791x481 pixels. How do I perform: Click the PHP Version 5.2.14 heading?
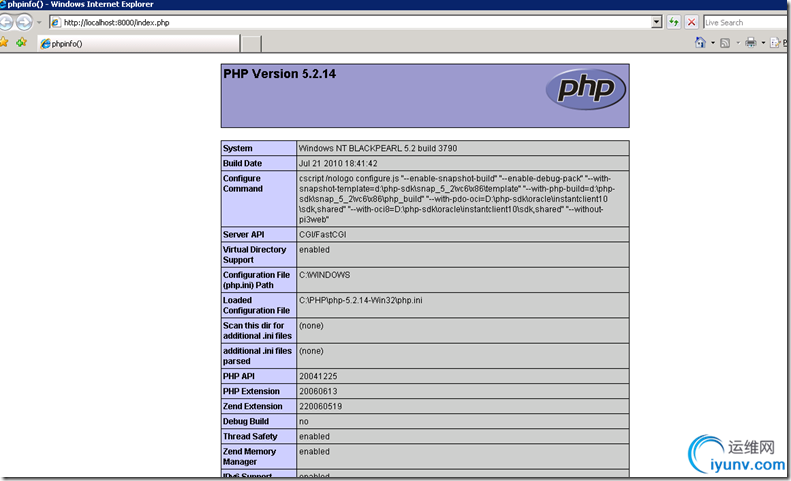point(279,74)
